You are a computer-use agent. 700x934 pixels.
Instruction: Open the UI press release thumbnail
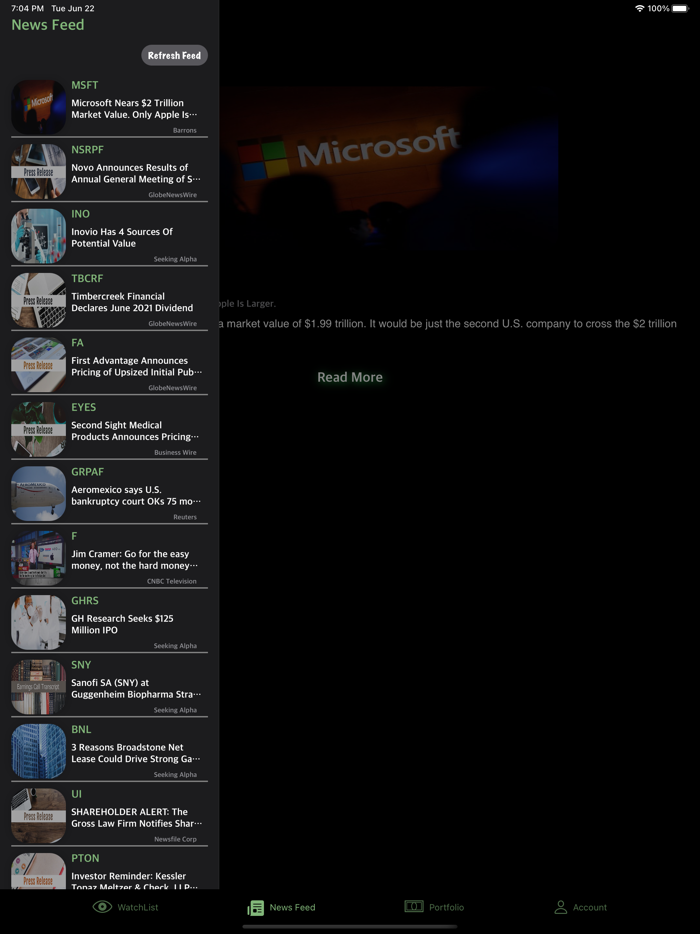coord(38,815)
